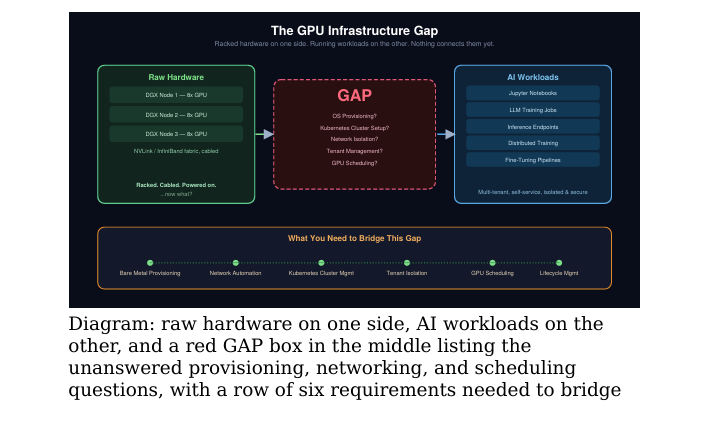
Task: Click the green dot above Bare Metal Provisioning
Action: coord(150,262)
